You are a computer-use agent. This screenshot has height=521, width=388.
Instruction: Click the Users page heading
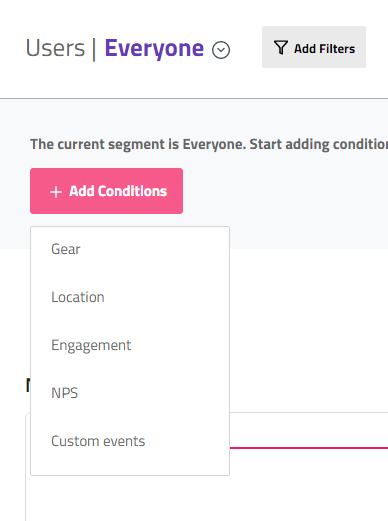[x=55, y=48]
